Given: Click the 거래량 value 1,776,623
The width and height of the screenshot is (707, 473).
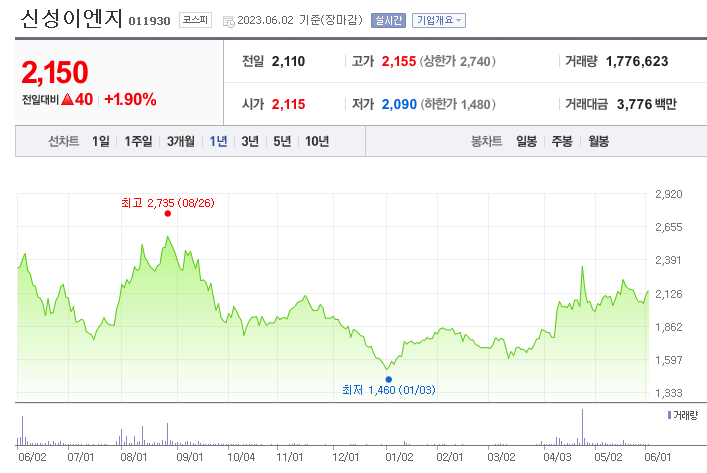Looking at the screenshot, I should tap(637, 61).
